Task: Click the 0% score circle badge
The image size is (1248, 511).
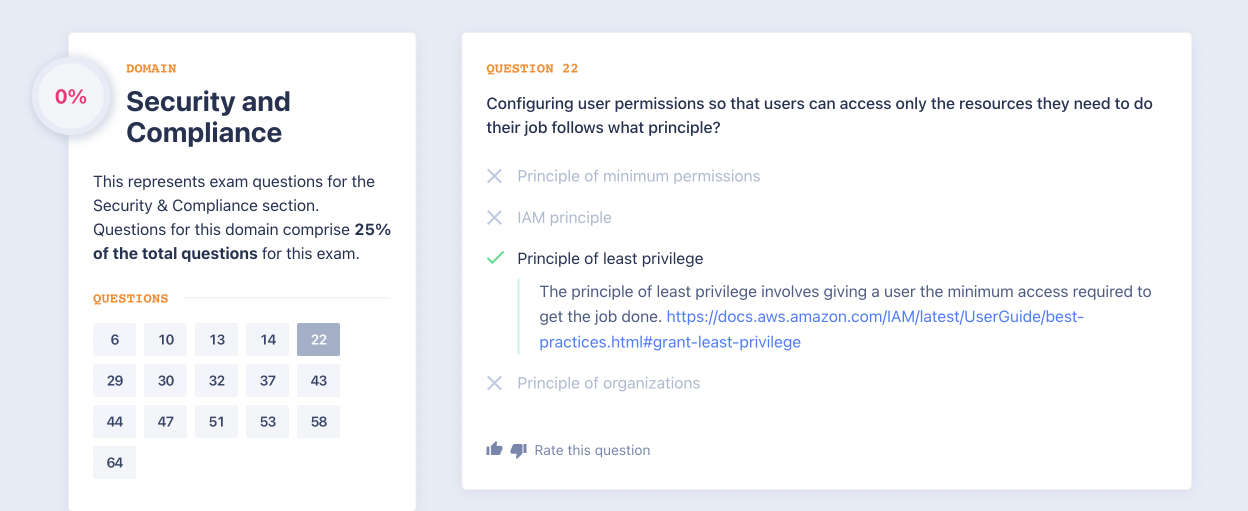Action: [71, 97]
